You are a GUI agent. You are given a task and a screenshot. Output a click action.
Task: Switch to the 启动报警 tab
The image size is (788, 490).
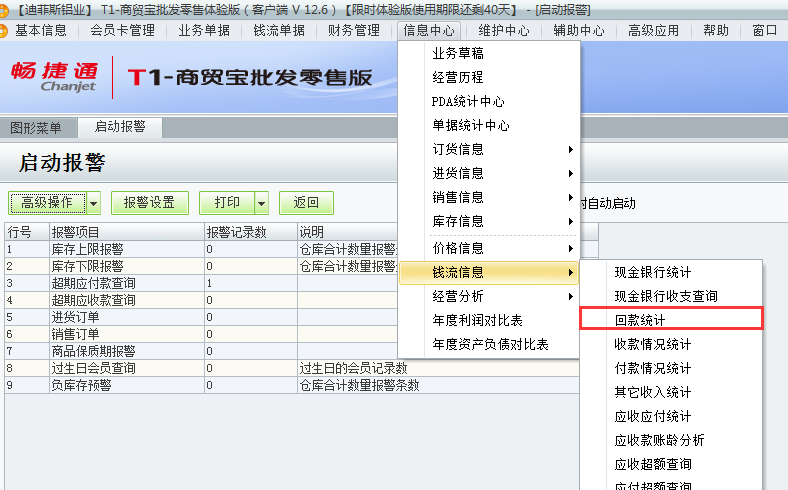click(x=120, y=127)
